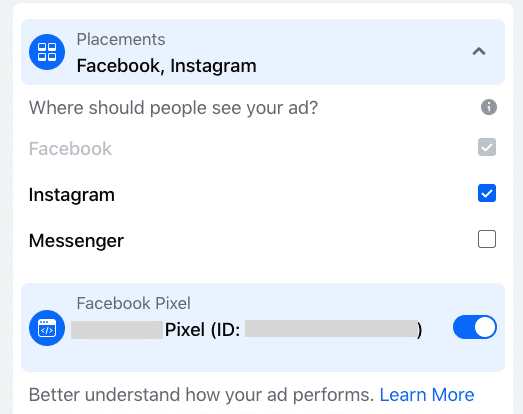
Task: Click the Facebook, Instagram summary text
Action: [166, 66]
